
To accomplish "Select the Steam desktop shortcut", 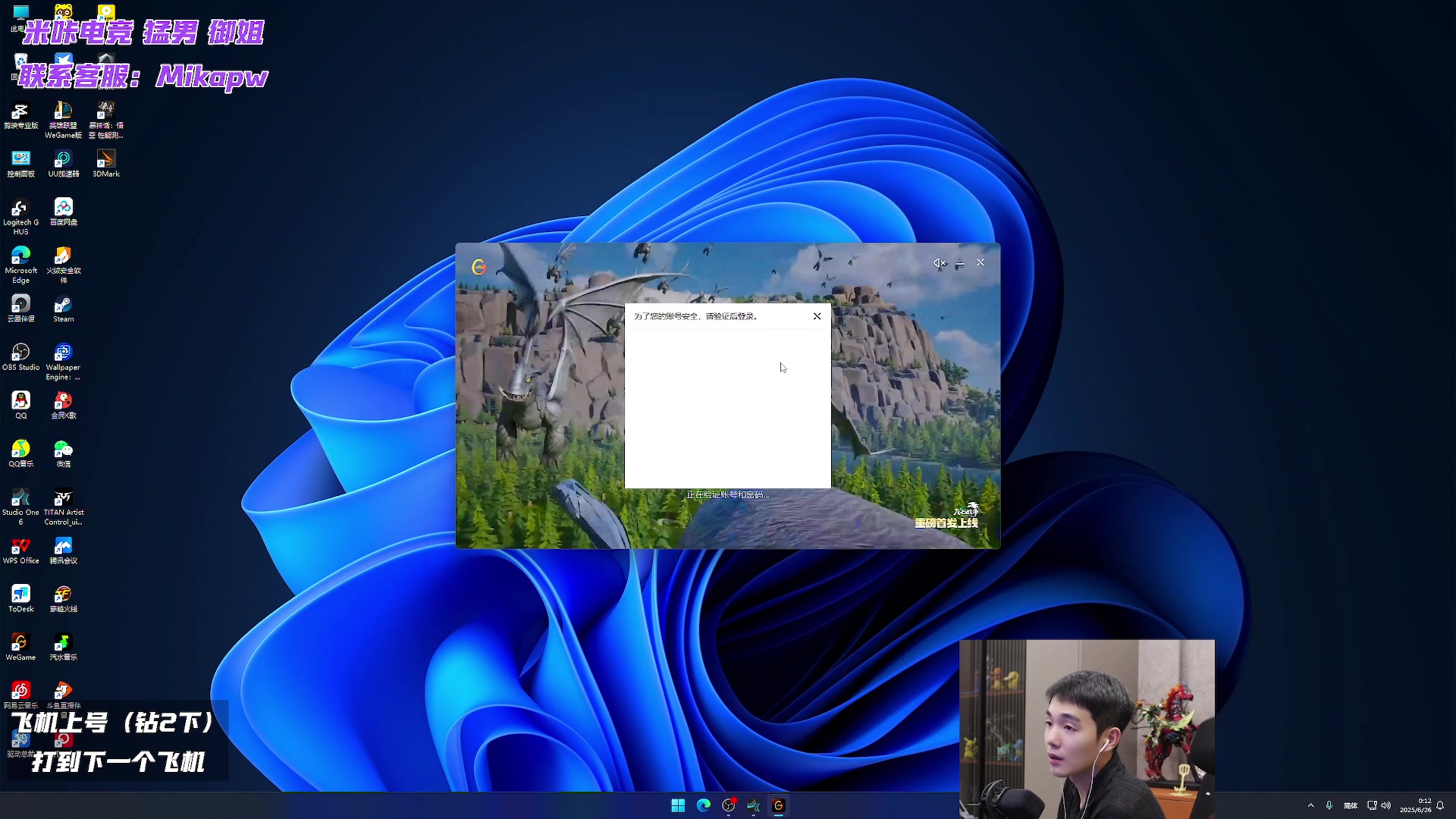I will tap(63, 309).
